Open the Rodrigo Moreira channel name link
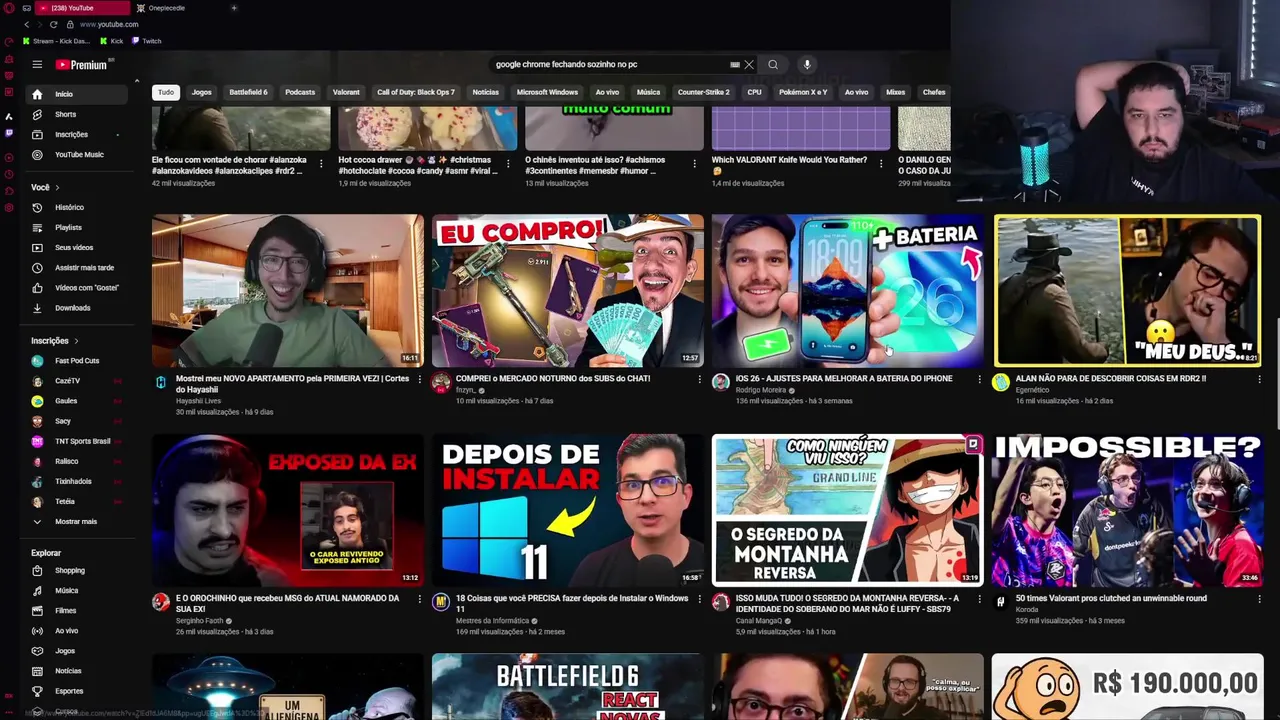 pos(761,390)
